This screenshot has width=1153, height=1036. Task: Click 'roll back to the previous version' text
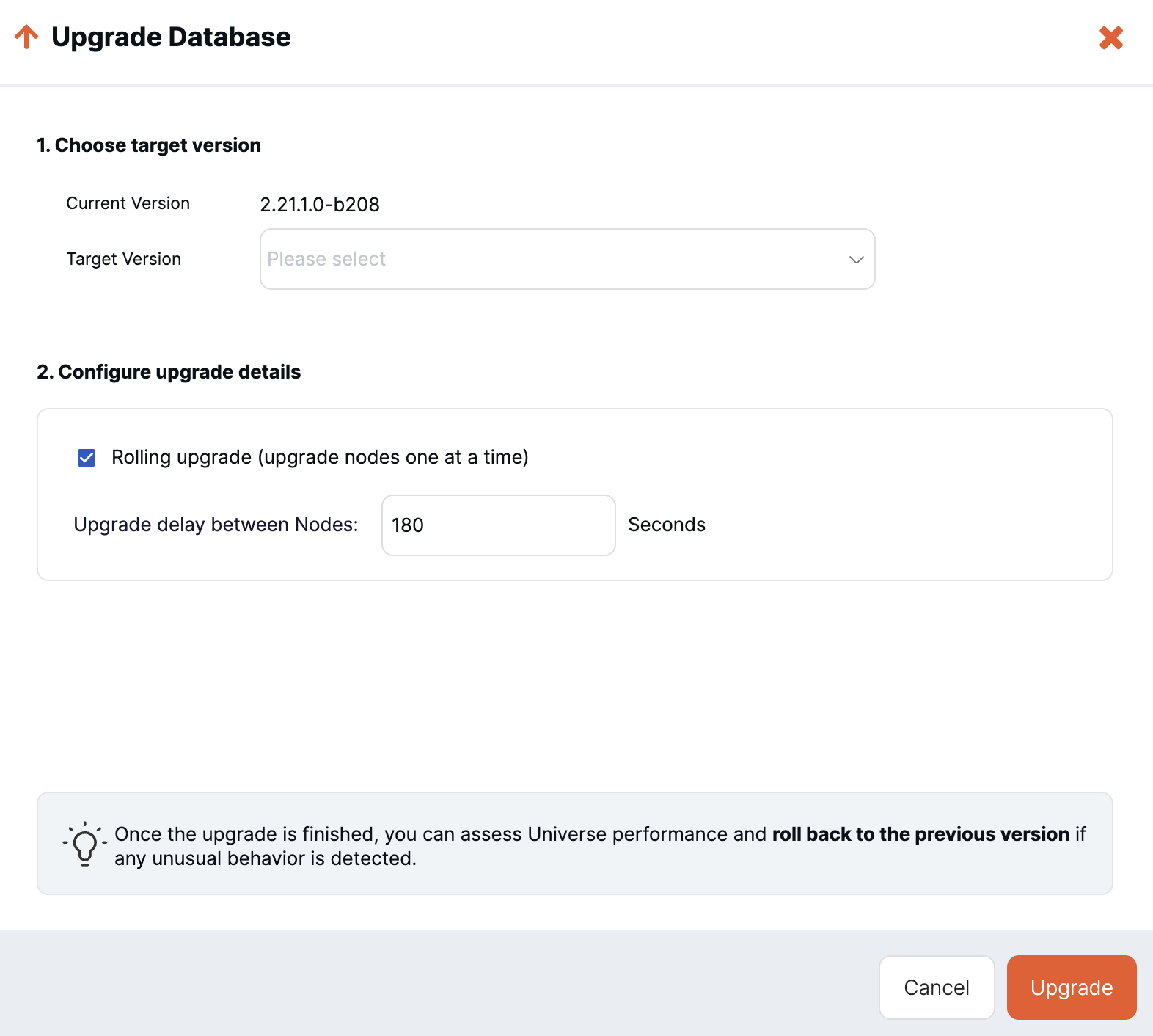pyautogui.click(x=920, y=834)
